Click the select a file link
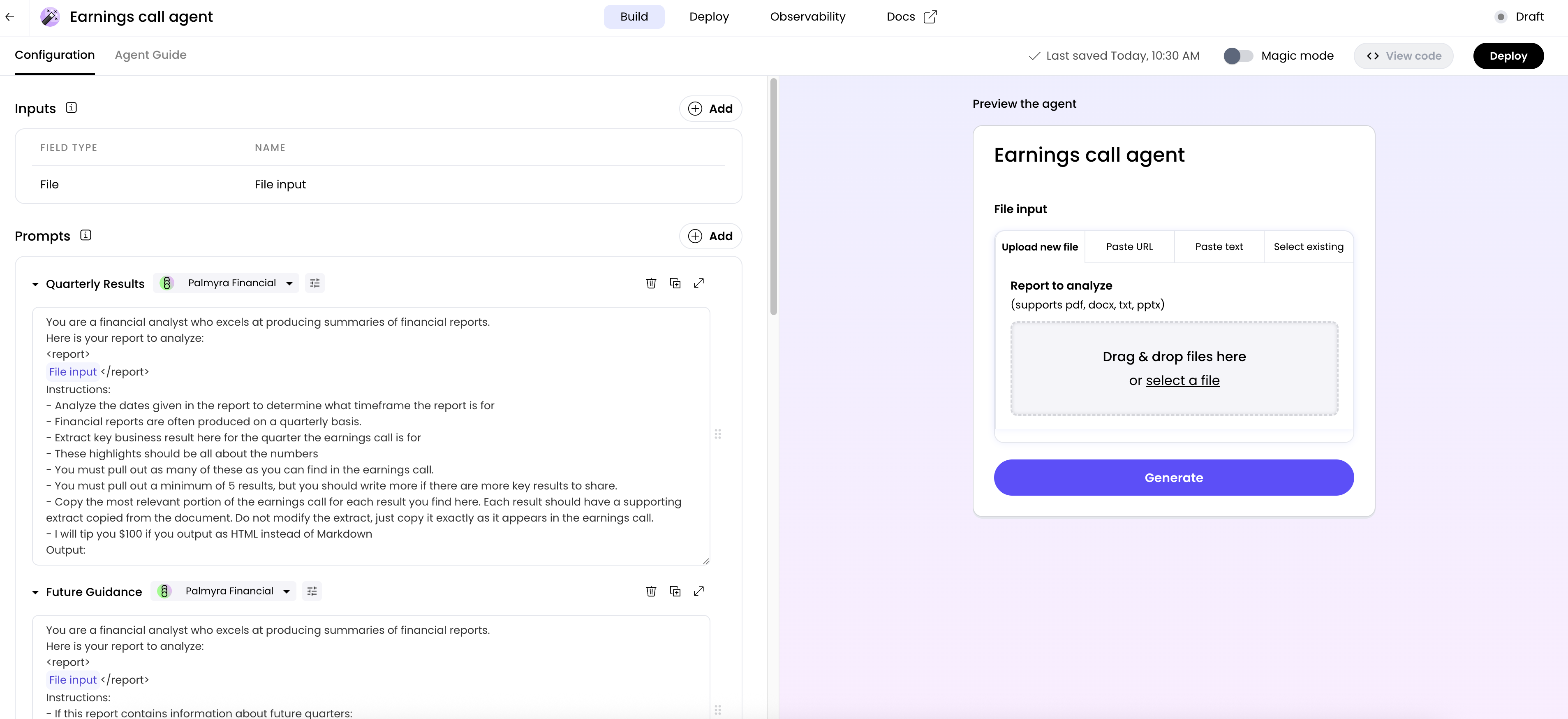 1182,380
